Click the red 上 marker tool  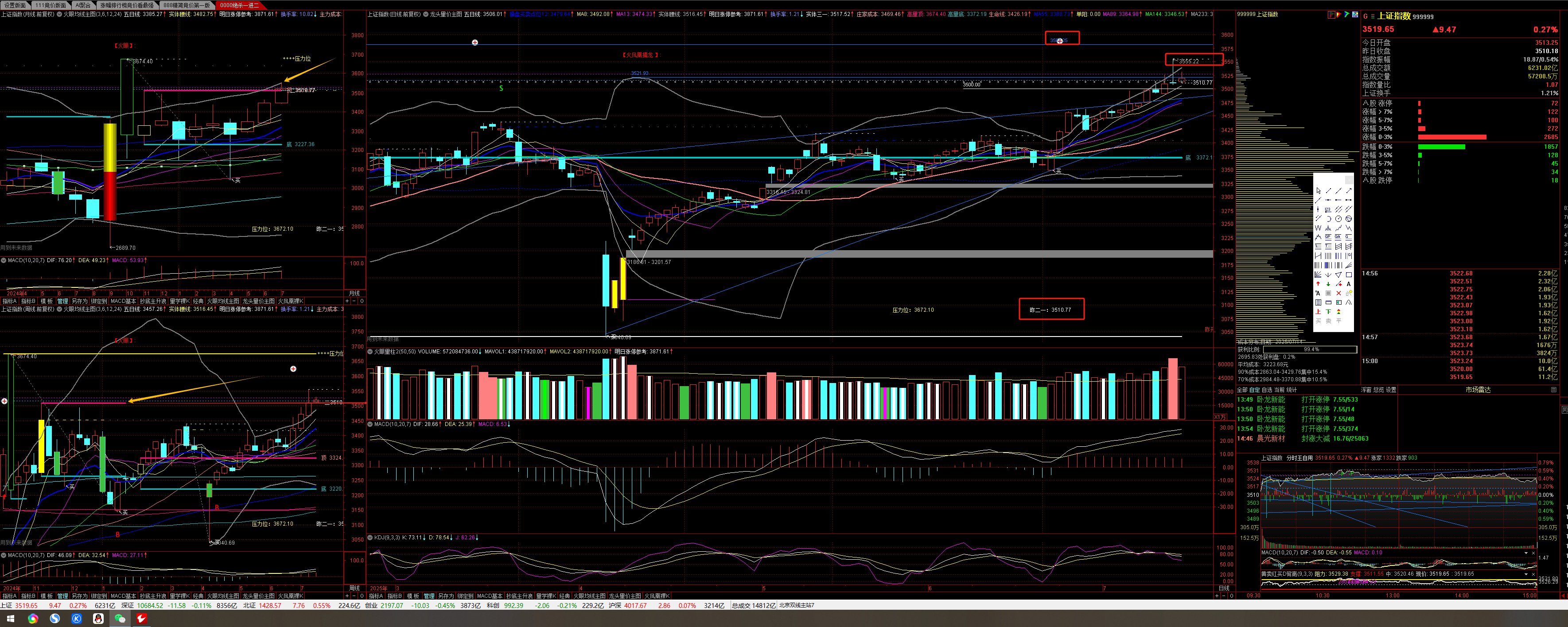point(1319,311)
